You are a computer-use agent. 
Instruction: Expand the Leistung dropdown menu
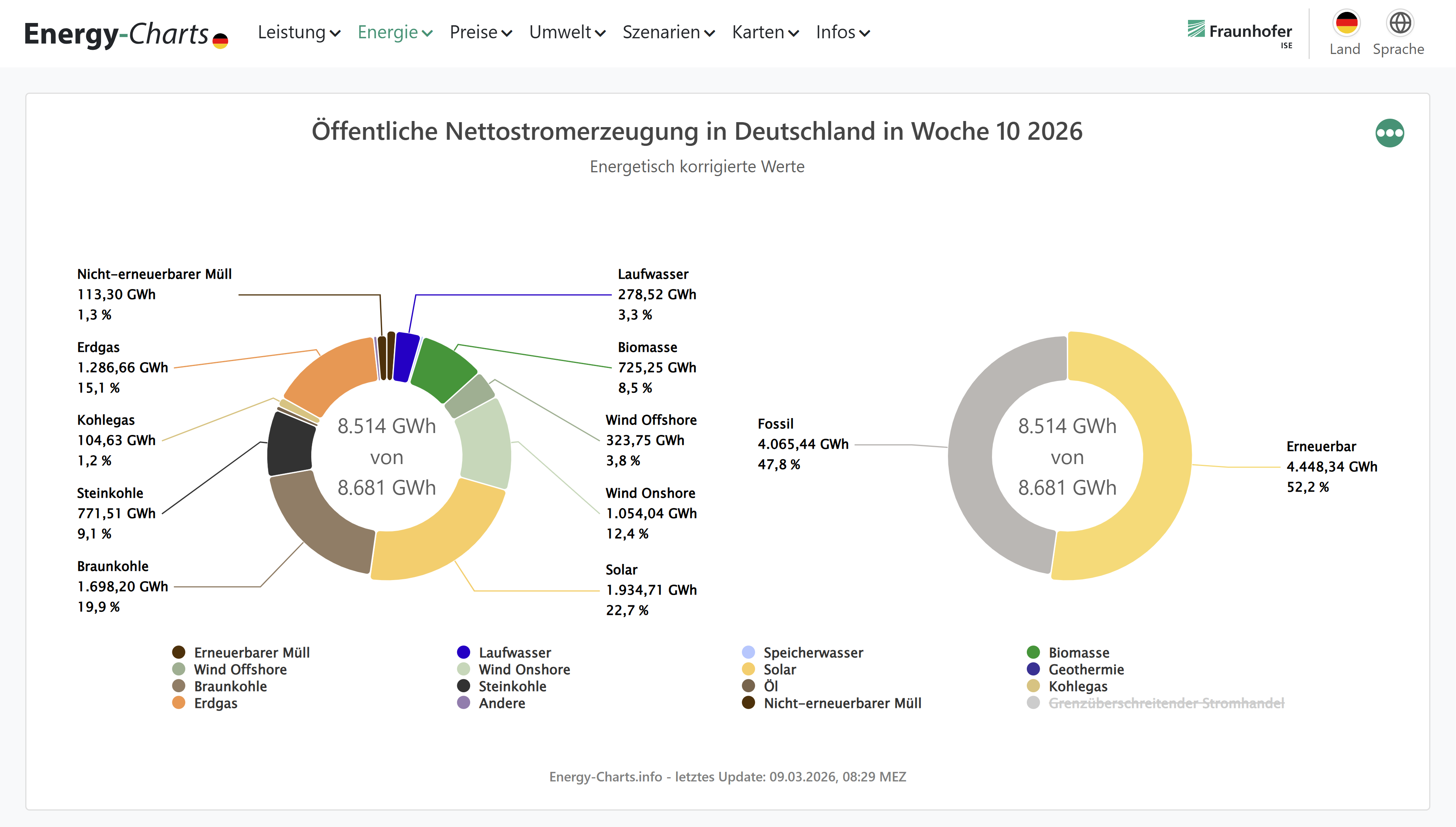(299, 33)
